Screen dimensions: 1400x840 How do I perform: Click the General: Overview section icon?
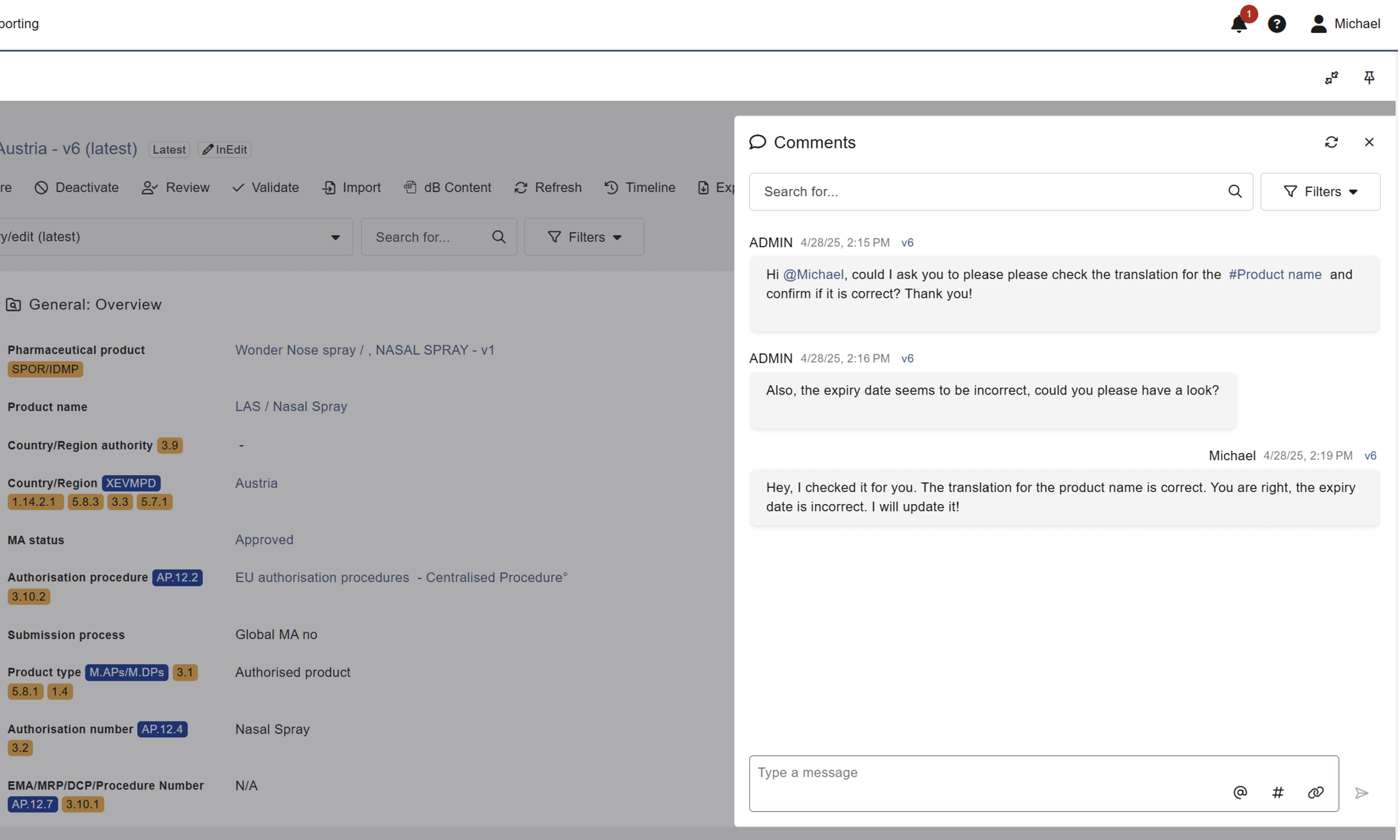13,304
